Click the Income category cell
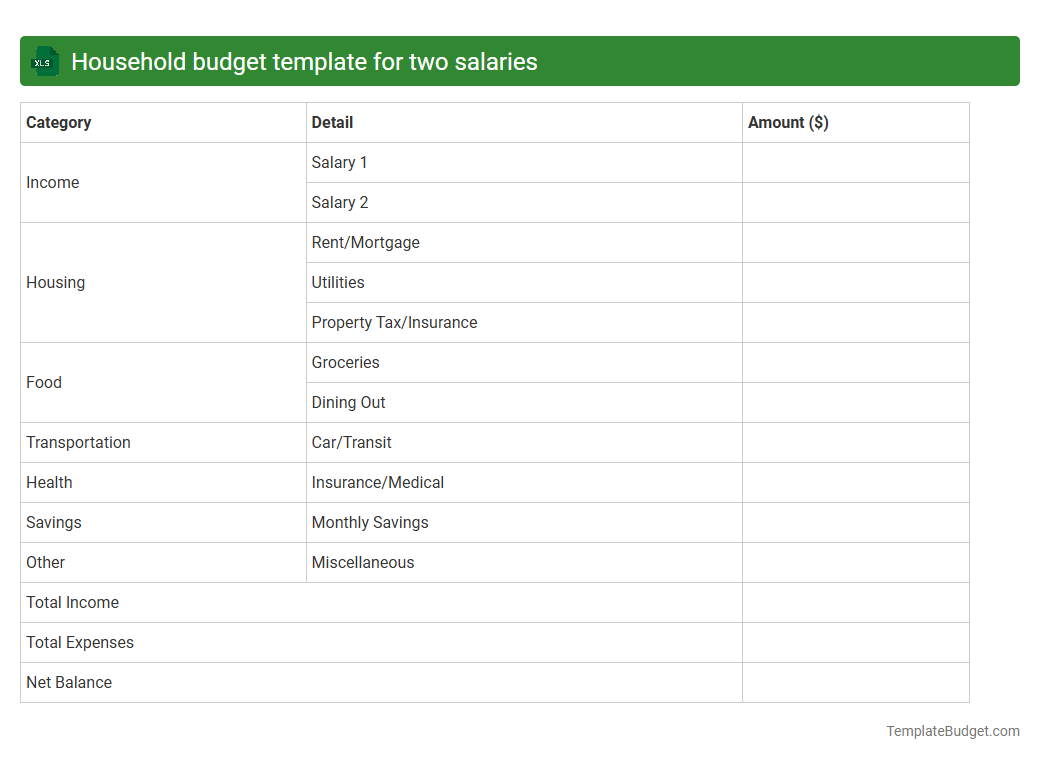The width and height of the screenshot is (1040, 760). [52, 182]
